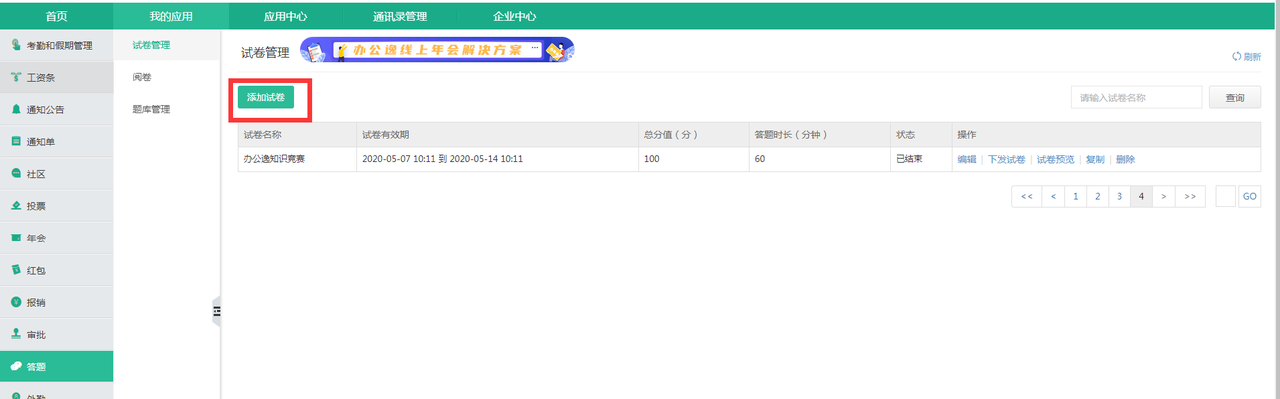Select page 3 in pagination
Viewport: 1280px width, 399px height.
click(x=1119, y=196)
